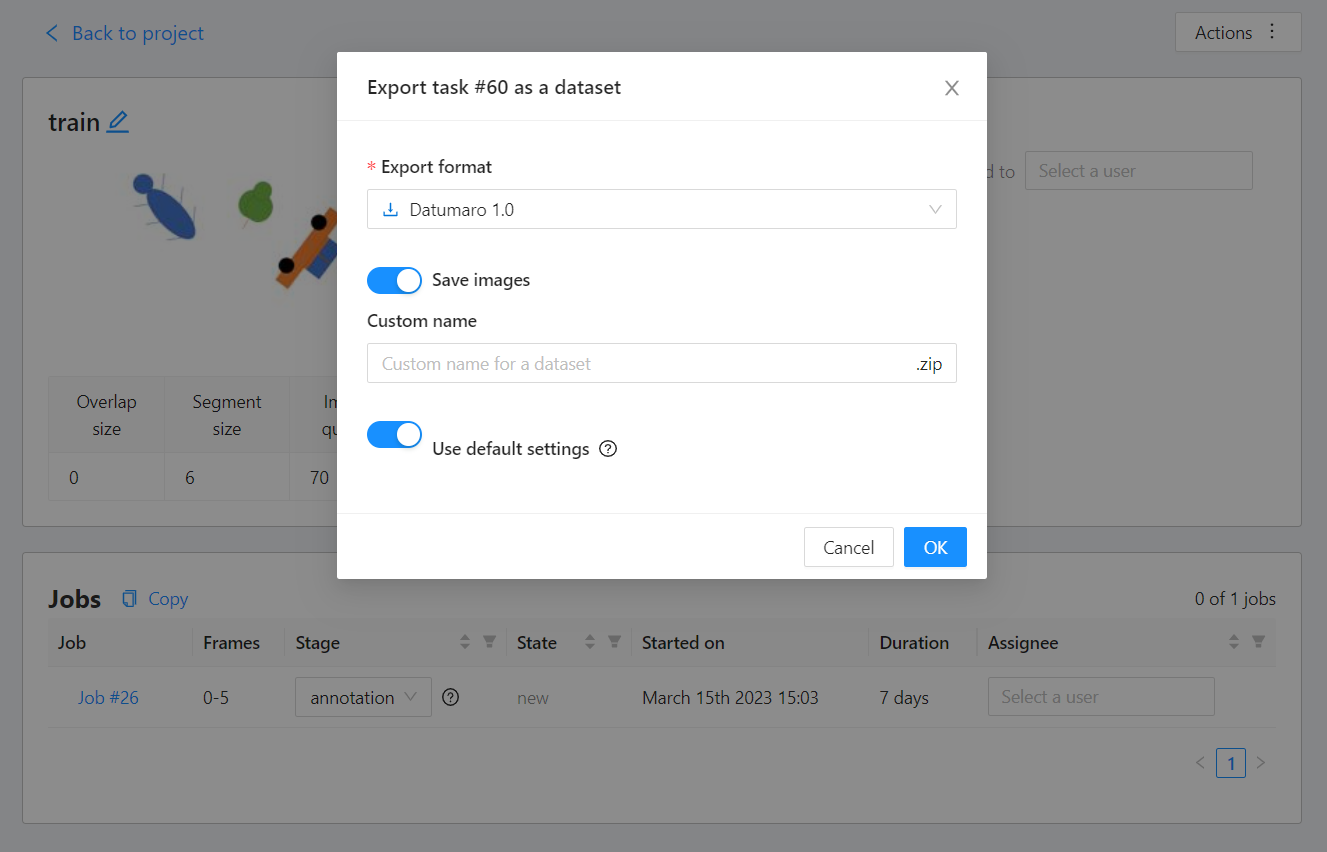This screenshot has width=1327, height=852.
Task: Click the question mark icon next to annotation stage
Action: 450,697
